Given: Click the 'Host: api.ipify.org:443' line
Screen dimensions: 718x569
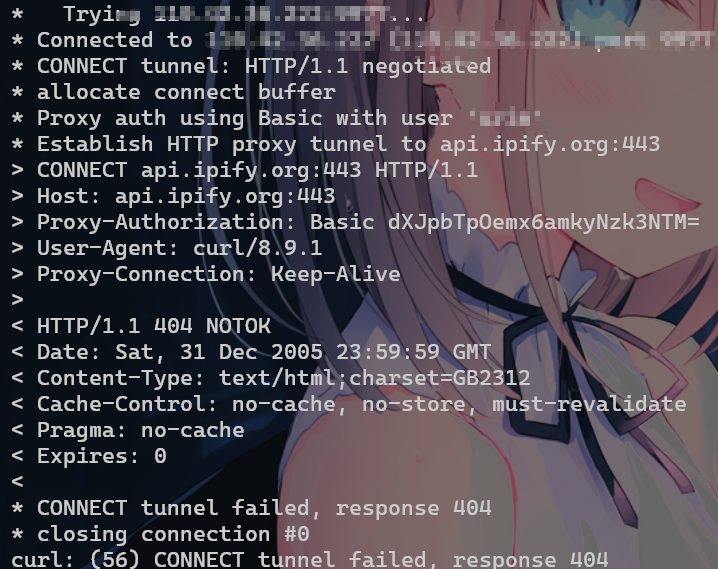Looking at the screenshot, I should click(x=173, y=196).
